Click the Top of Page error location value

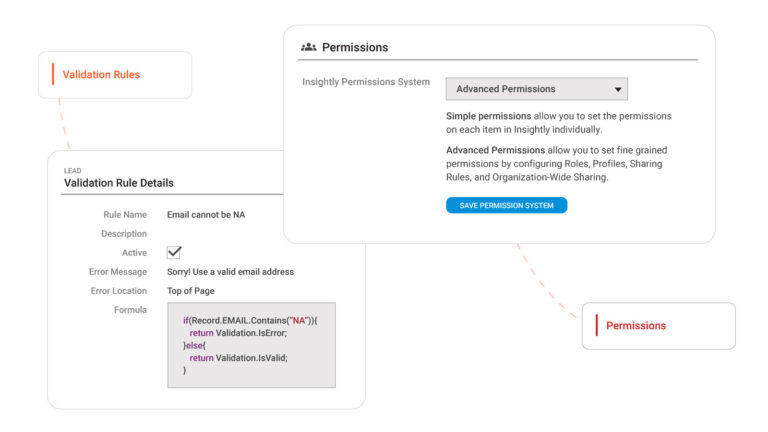tap(191, 291)
